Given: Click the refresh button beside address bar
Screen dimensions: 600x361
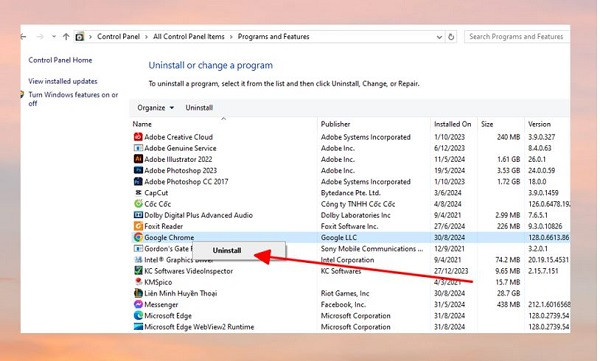Looking at the screenshot, I should point(451,37).
